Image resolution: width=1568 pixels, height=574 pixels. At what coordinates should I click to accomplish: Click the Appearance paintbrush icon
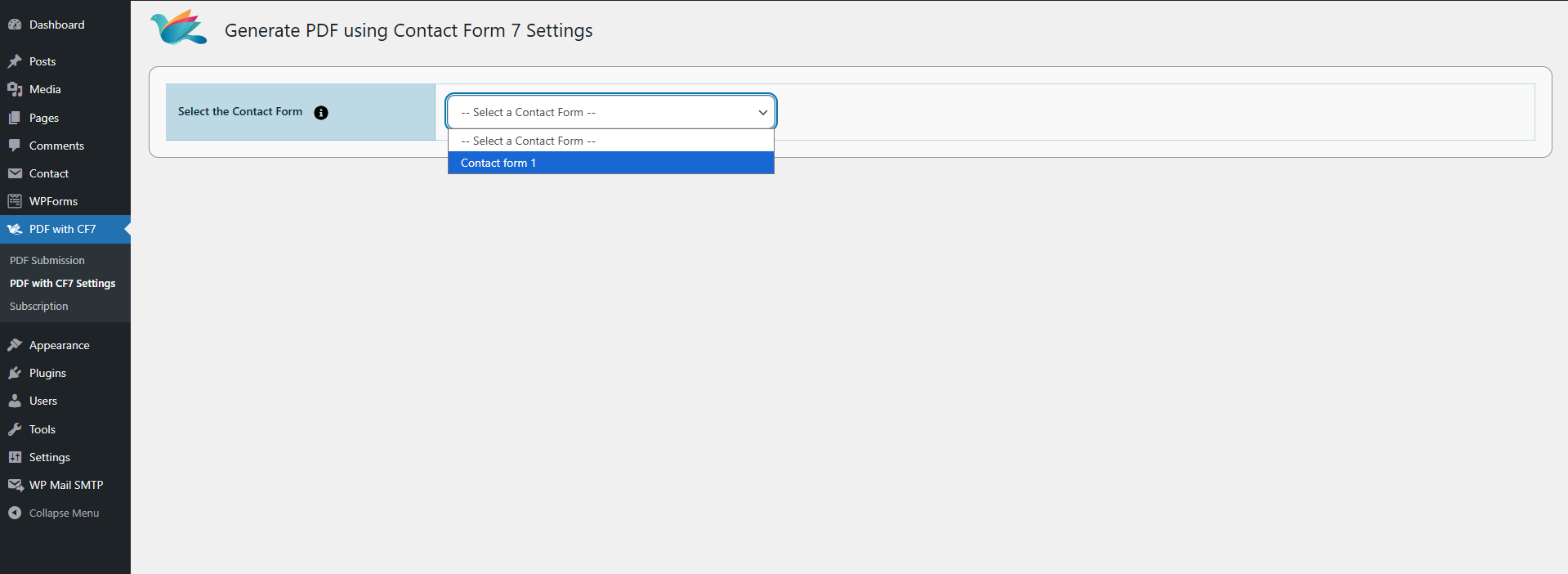click(15, 345)
